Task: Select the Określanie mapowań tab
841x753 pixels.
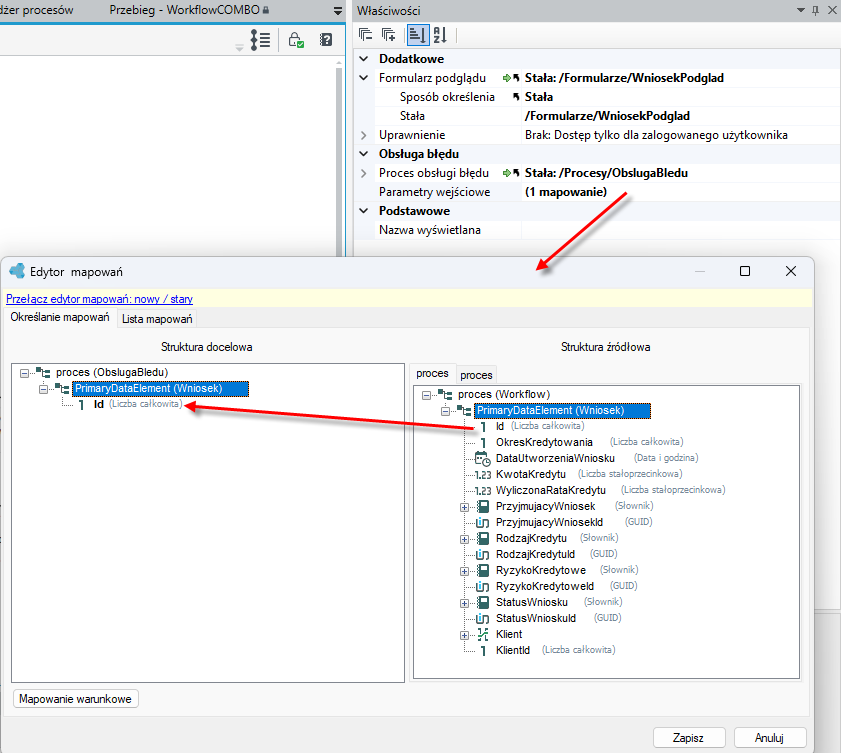Action: [60, 318]
